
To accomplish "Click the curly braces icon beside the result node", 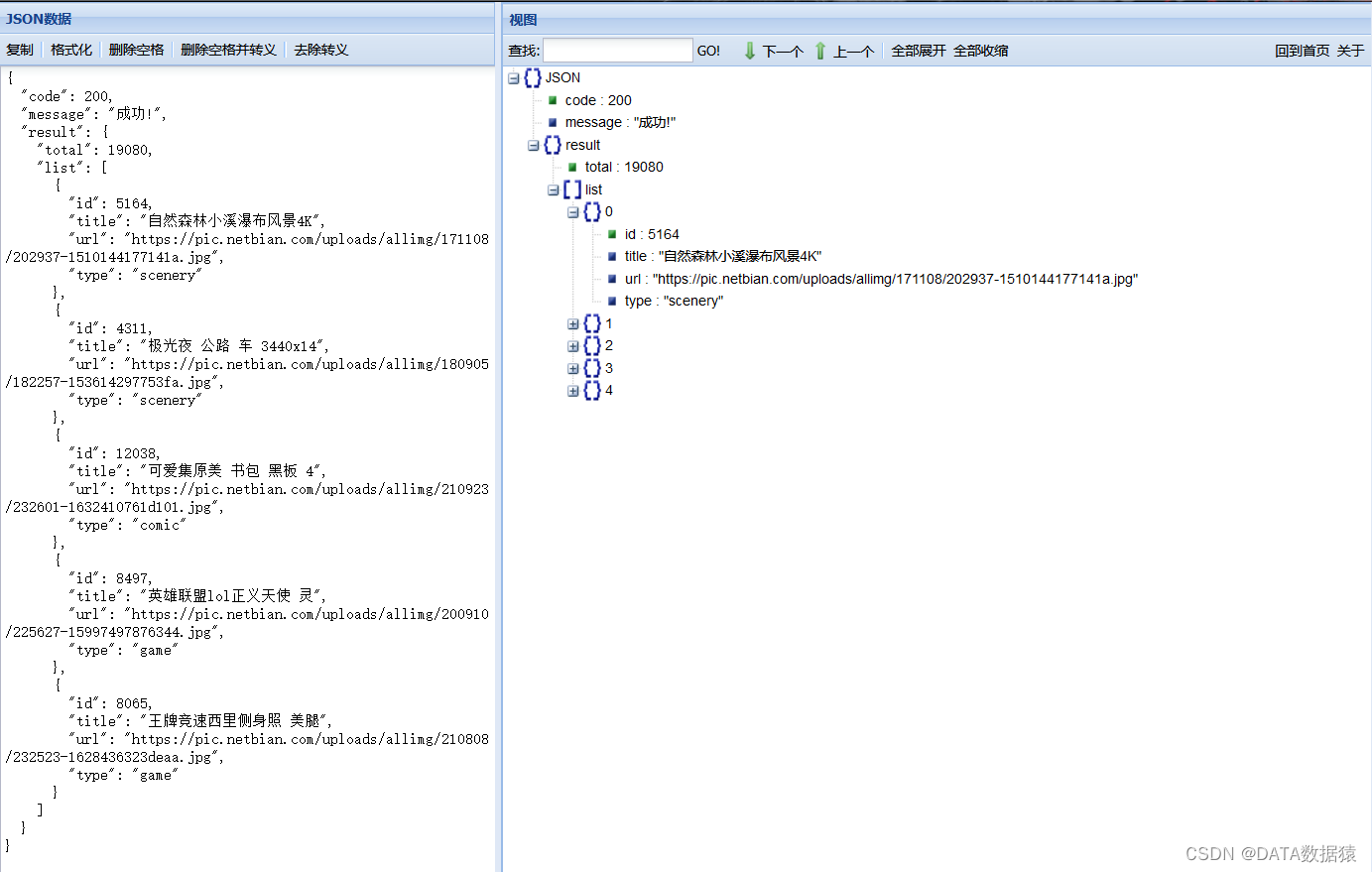I will [x=553, y=145].
